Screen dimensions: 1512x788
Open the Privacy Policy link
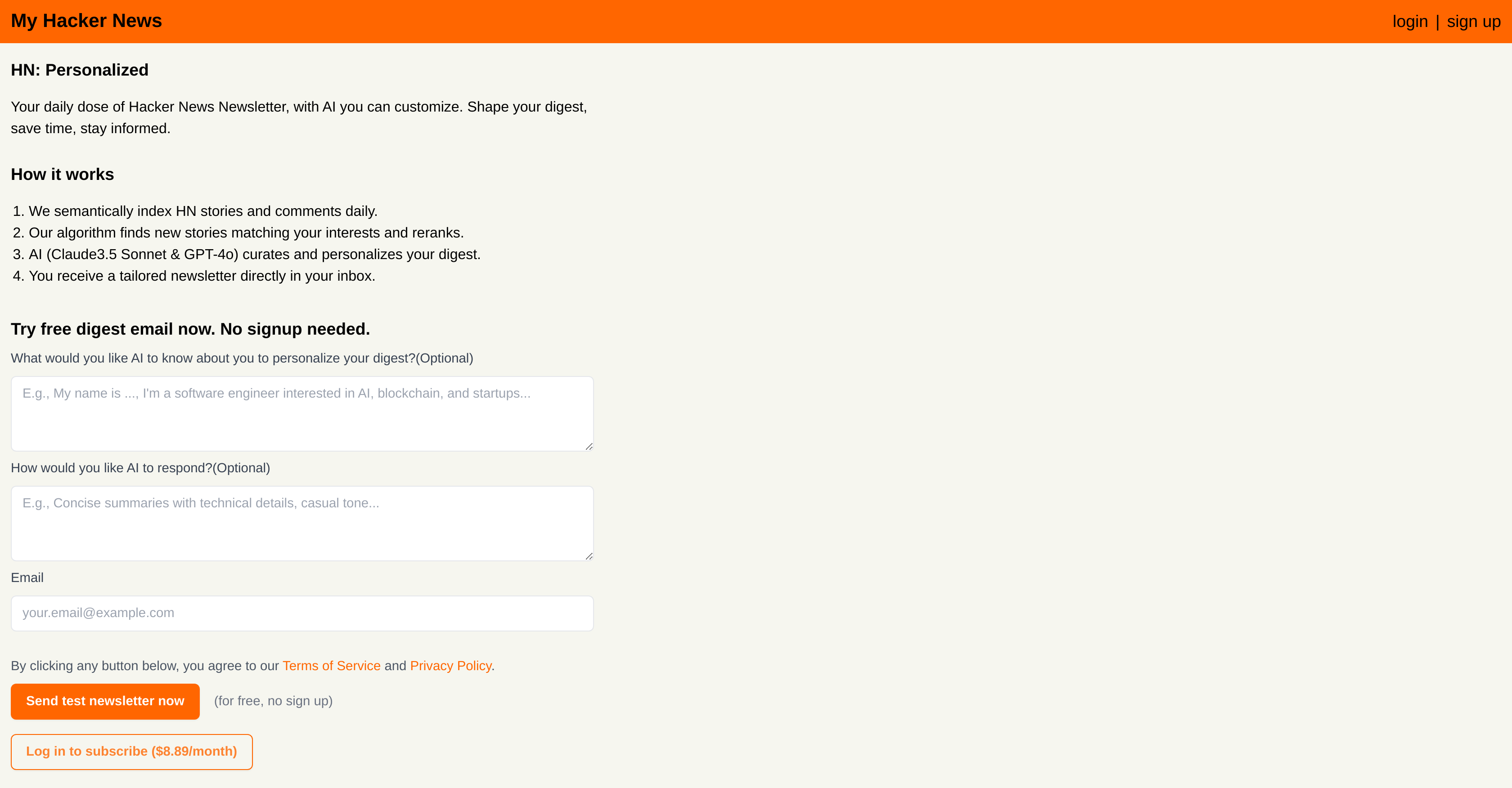(451, 665)
